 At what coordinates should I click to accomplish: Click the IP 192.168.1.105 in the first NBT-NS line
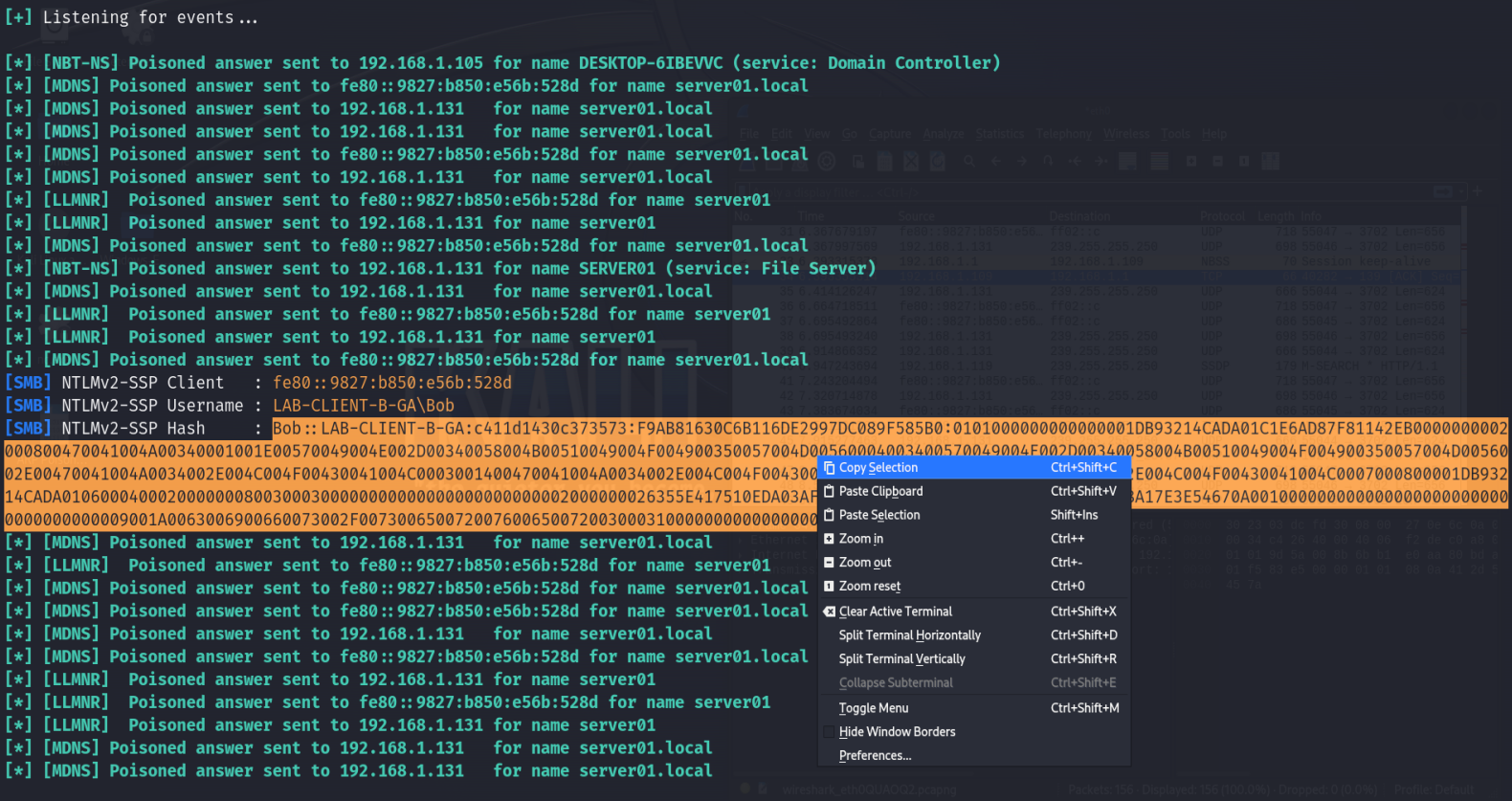point(421,63)
